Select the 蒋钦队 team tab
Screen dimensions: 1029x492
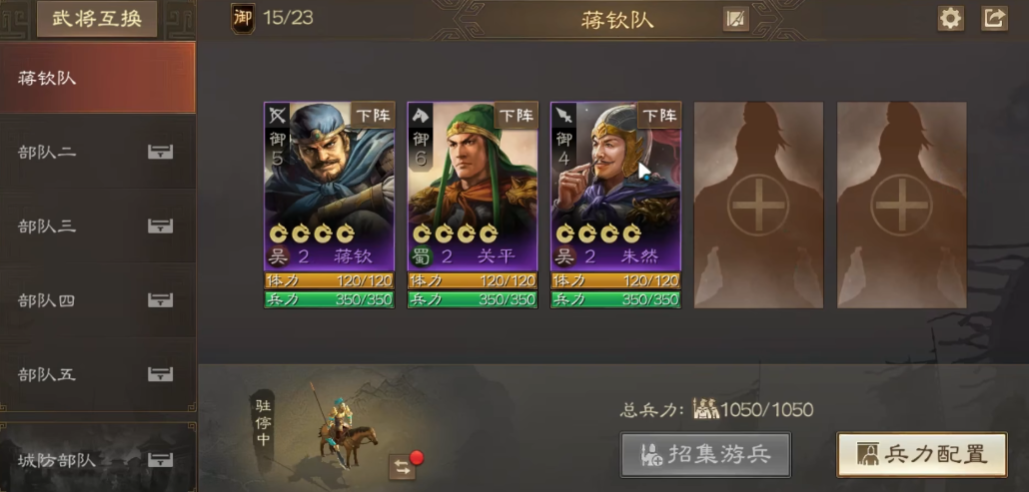98,78
